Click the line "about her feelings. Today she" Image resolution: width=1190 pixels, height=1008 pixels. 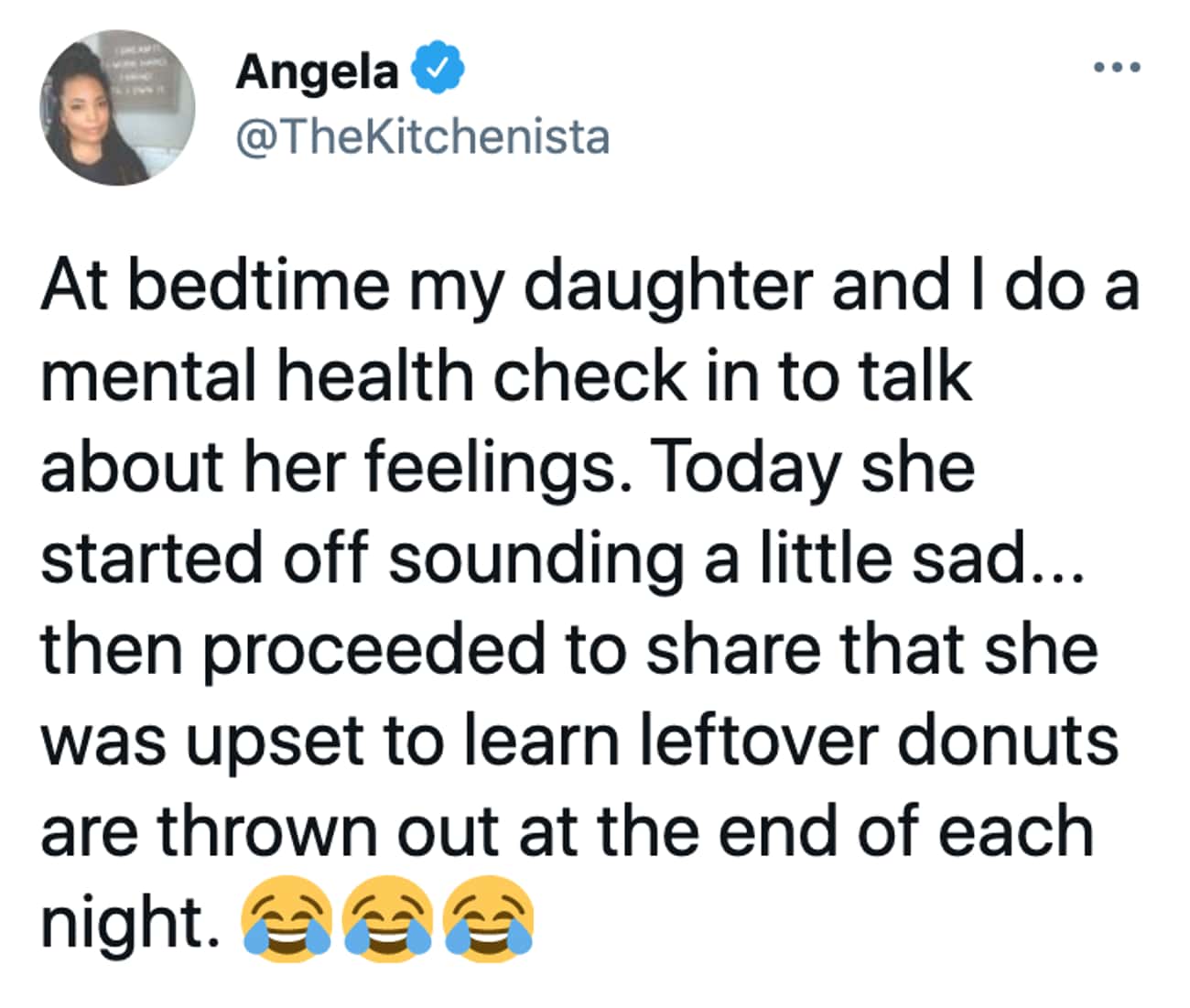pos(507,467)
